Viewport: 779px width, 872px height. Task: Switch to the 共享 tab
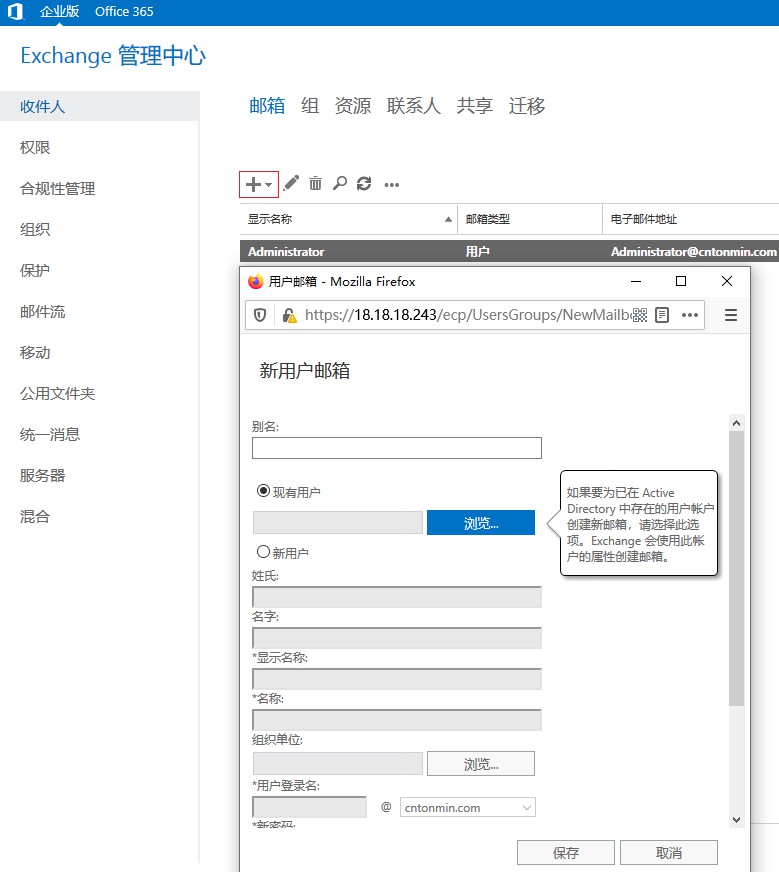(x=475, y=105)
